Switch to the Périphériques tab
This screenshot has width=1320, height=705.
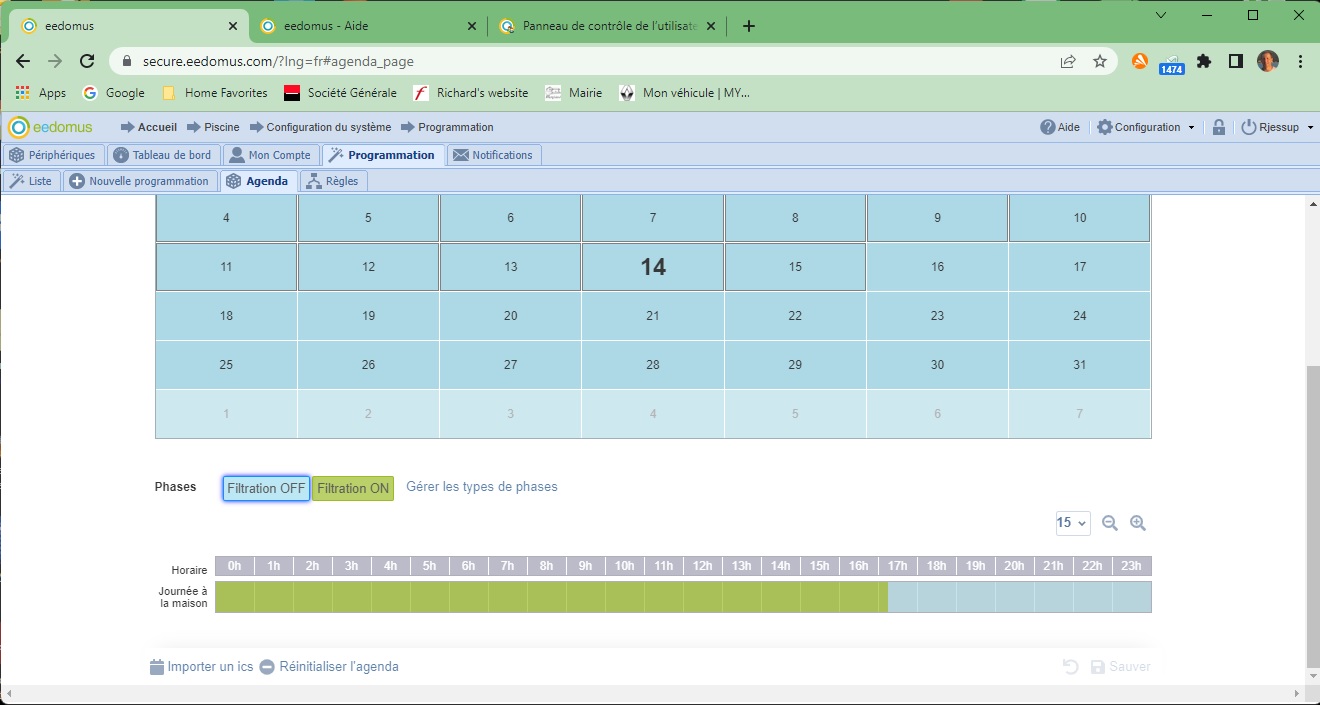(54, 155)
